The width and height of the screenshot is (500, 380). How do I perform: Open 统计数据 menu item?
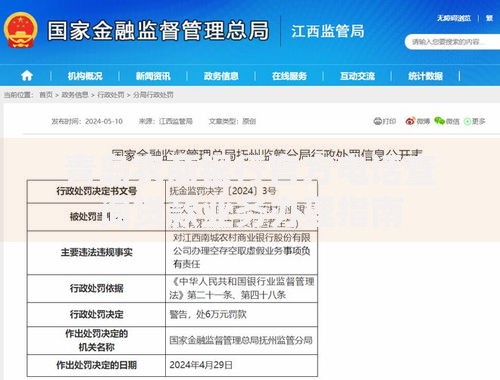point(425,76)
